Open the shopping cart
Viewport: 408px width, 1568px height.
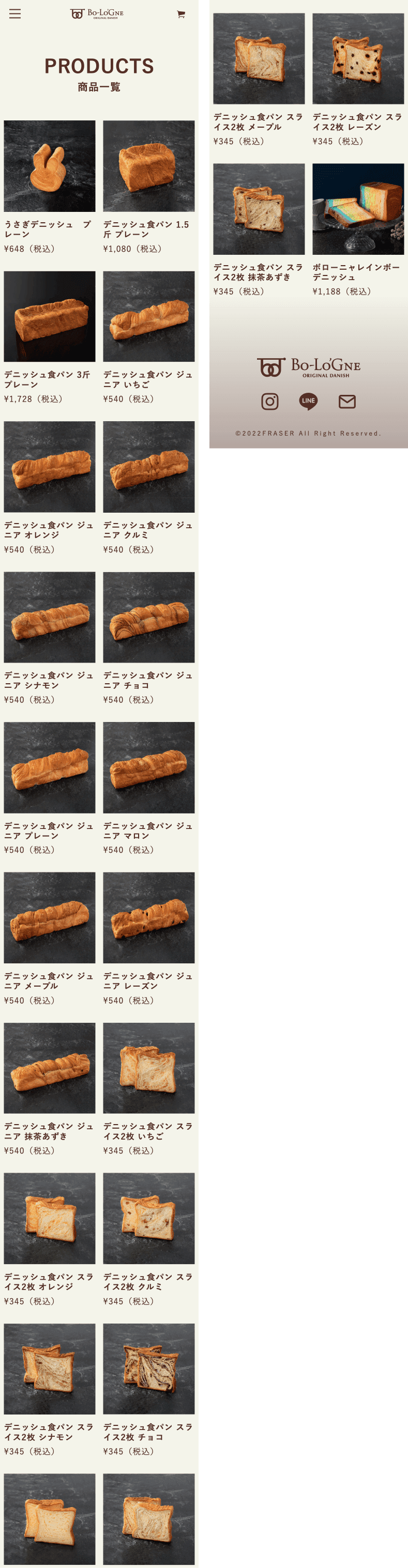pyautogui.click(x=181, y=14)
